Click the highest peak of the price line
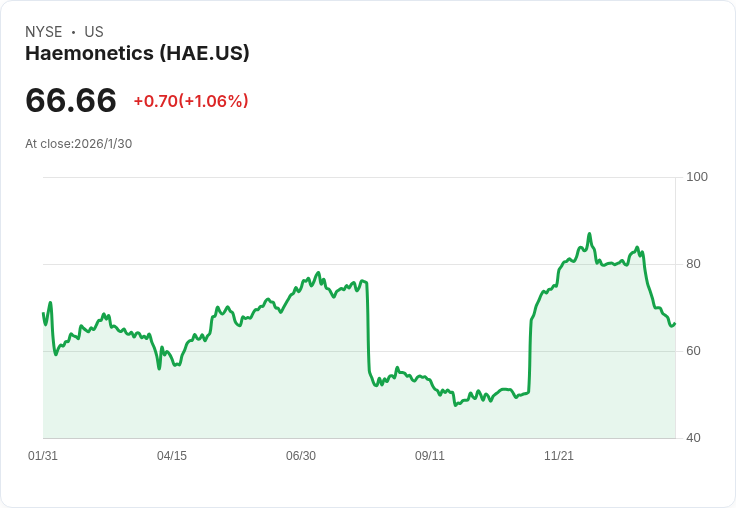This screenshot has width=736, height=508. (589, 234)
